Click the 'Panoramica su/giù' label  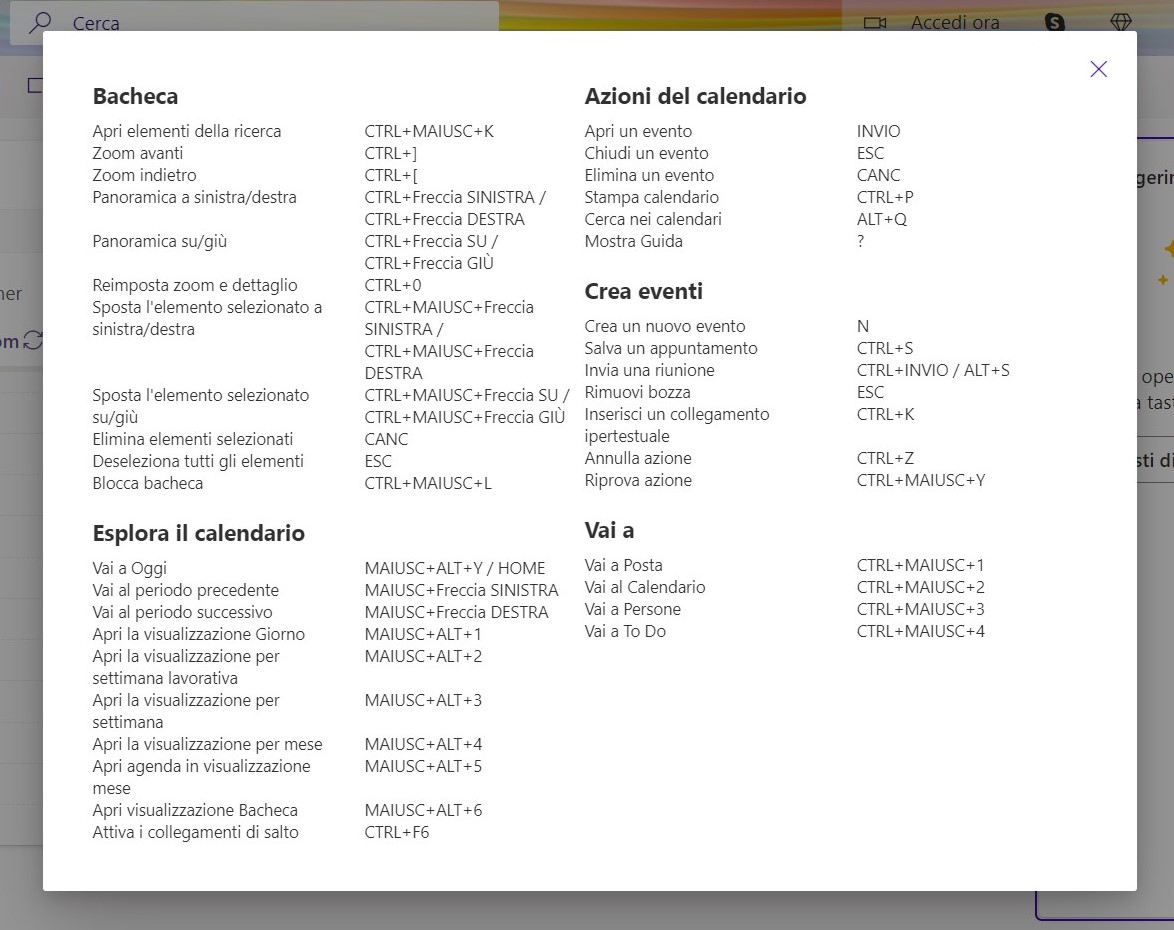pyautogui.click(x=159, y=241)
